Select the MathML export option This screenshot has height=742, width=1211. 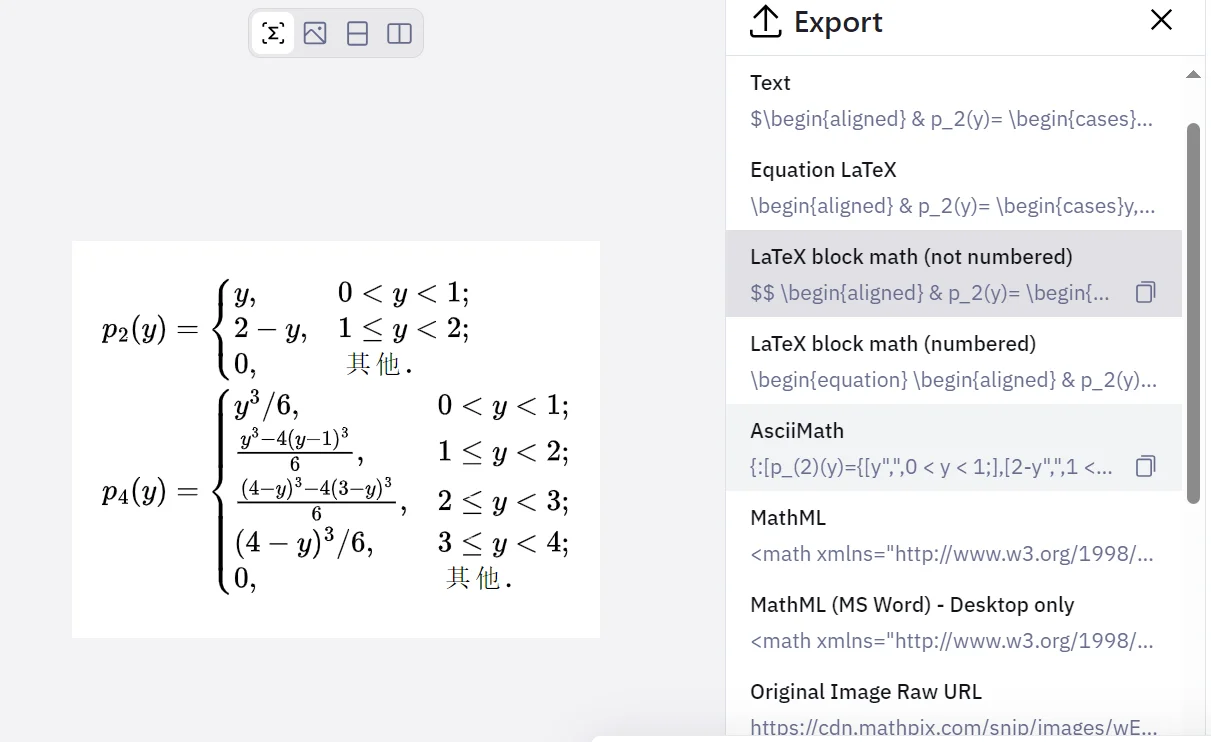click(954, 535)
